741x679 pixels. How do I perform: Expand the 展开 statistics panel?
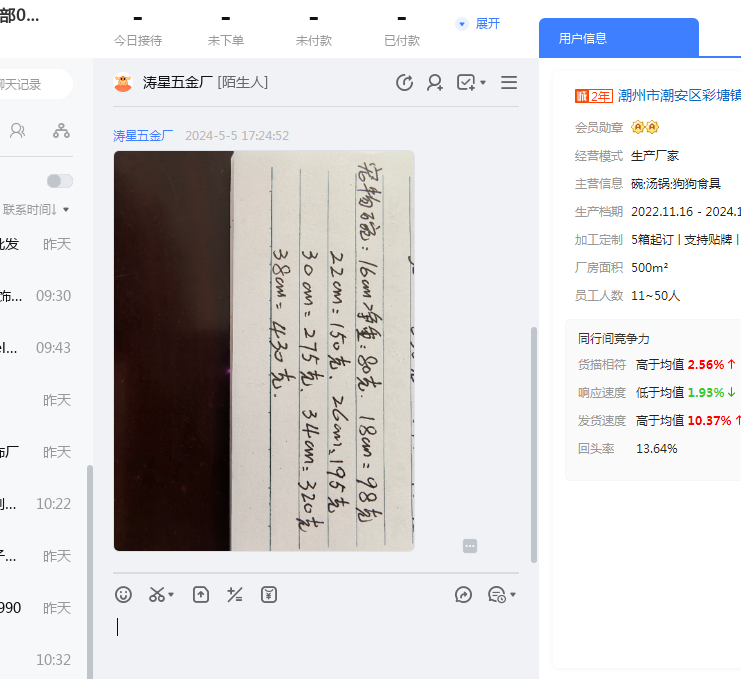click(478, 23)
